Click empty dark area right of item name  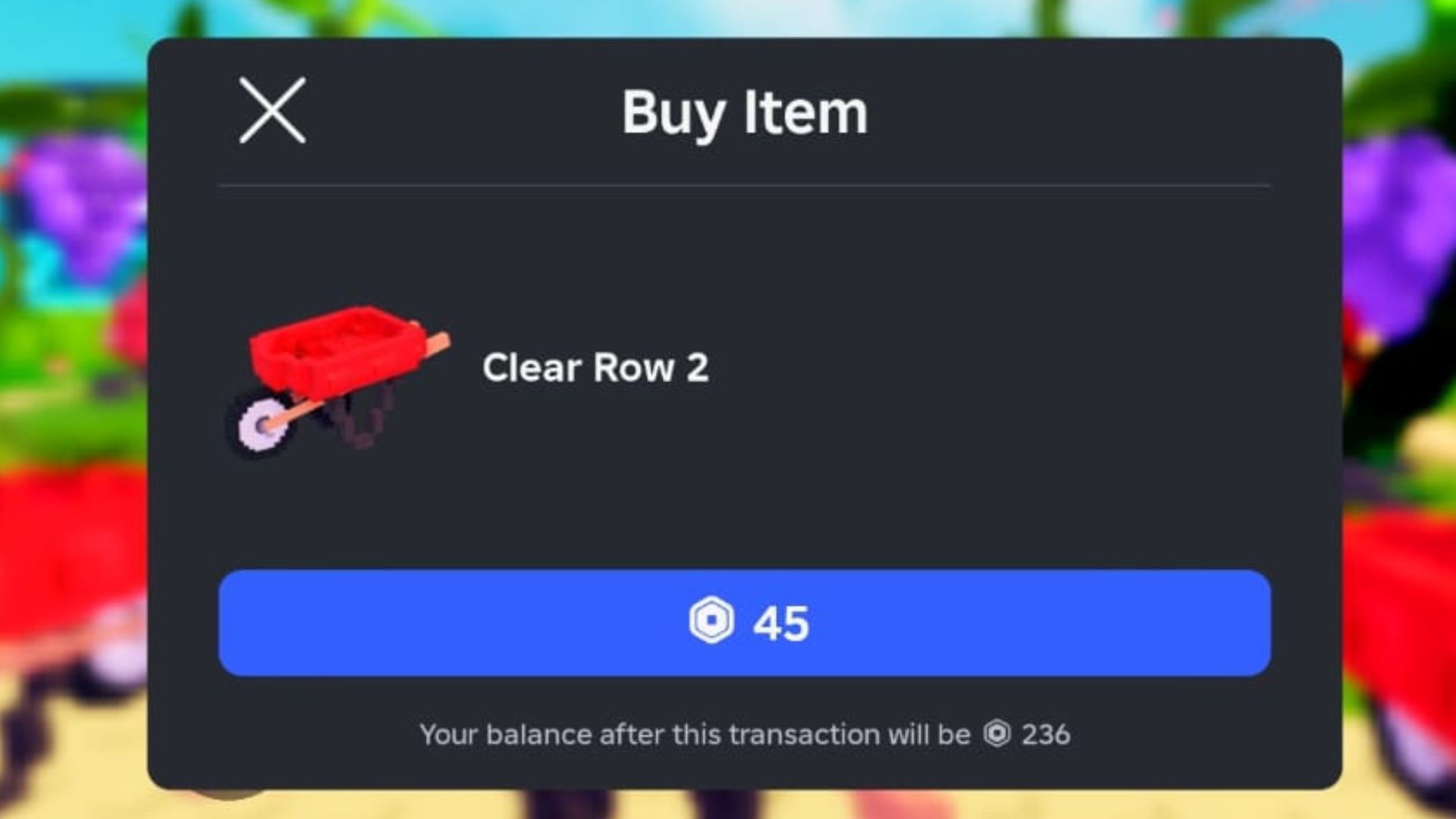[x=986, y=368]
